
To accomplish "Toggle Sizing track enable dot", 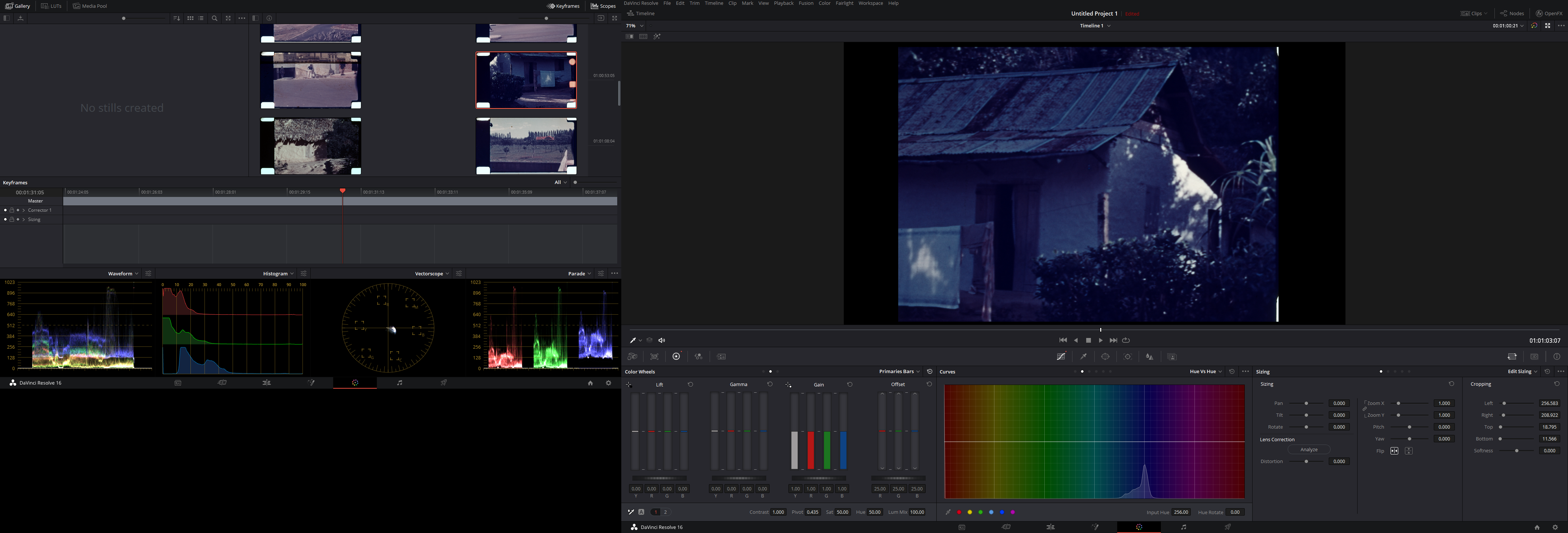I will click(6, 219).
